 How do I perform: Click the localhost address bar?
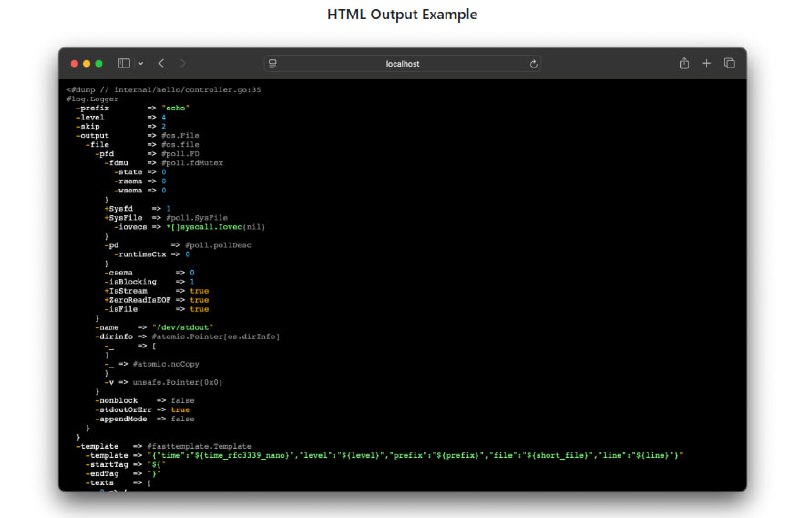click(402, 63)
